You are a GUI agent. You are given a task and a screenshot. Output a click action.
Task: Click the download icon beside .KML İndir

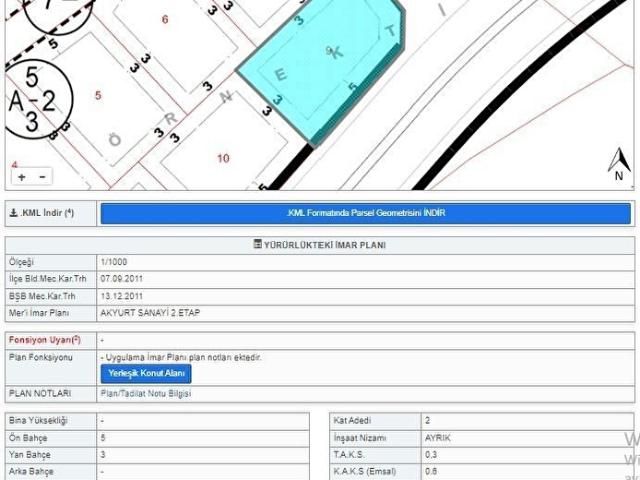point(14,213)
